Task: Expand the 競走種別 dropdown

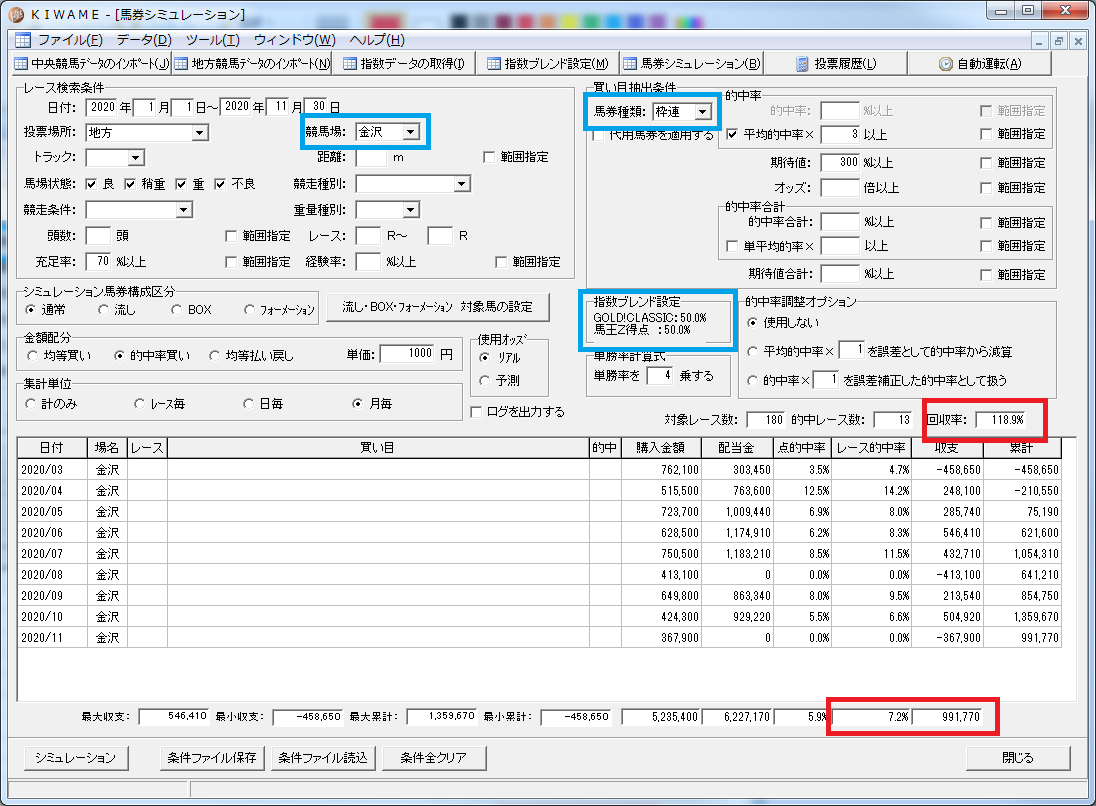Action: pyautogui.click(x=461, y=184)
